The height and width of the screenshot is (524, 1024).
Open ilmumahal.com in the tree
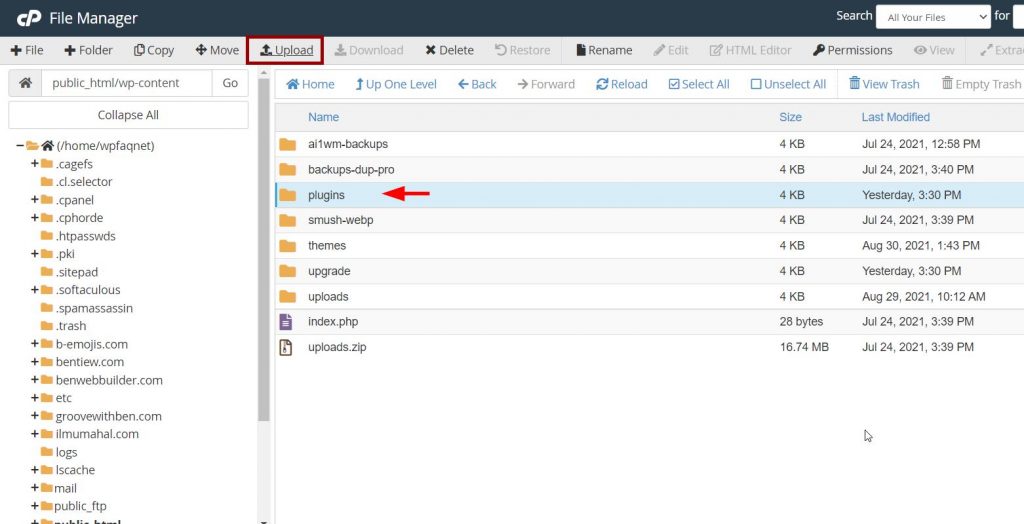97,434
